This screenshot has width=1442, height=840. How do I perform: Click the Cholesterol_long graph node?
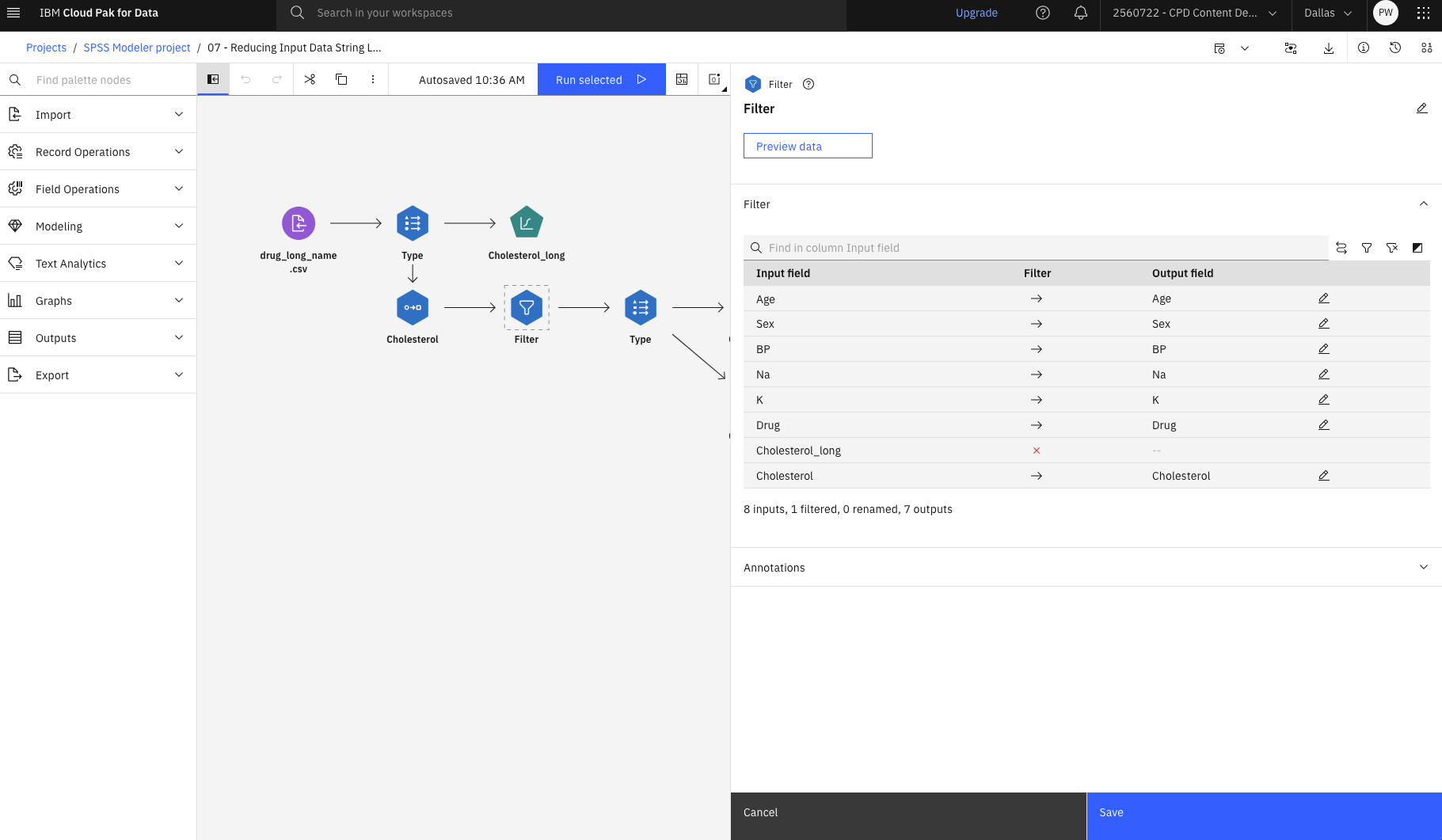pyautogui.click(x=527, y=223)
